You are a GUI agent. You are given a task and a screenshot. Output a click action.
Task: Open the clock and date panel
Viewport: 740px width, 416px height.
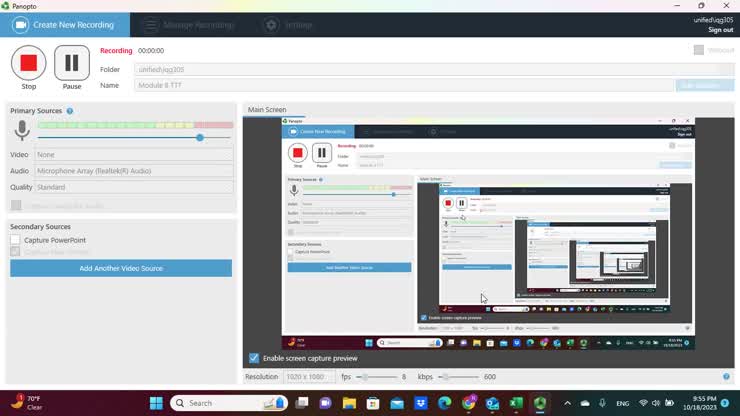click(699, 403)
